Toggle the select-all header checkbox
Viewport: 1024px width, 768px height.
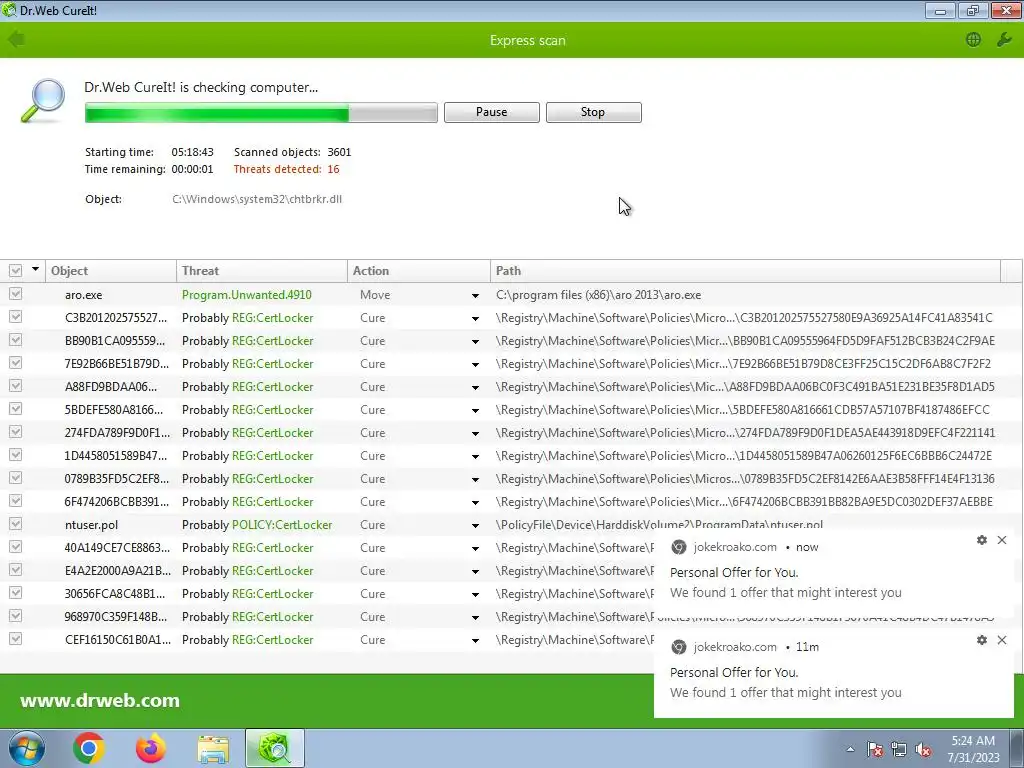point(16,270)
